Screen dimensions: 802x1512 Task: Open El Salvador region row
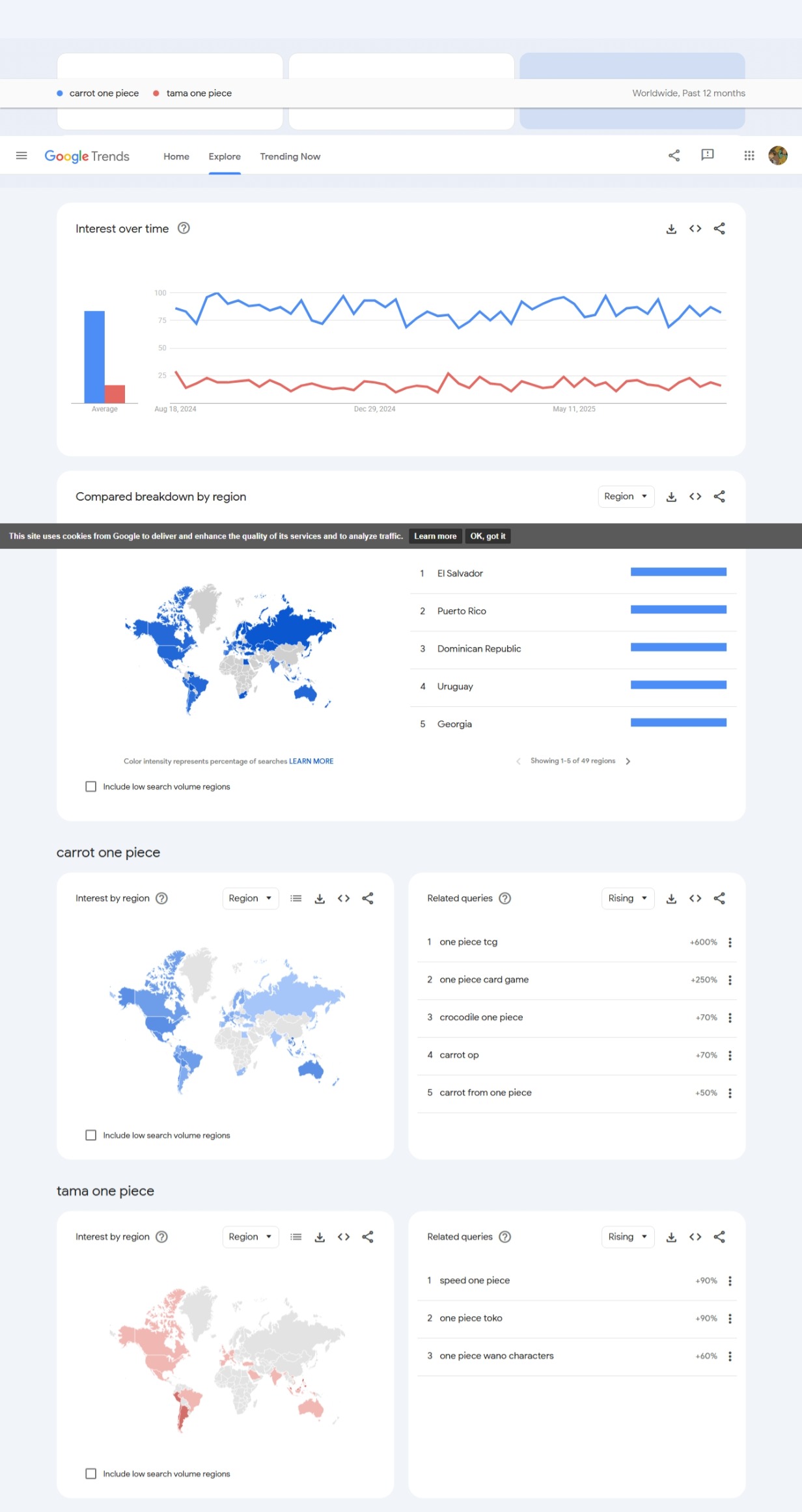point(573,573)
